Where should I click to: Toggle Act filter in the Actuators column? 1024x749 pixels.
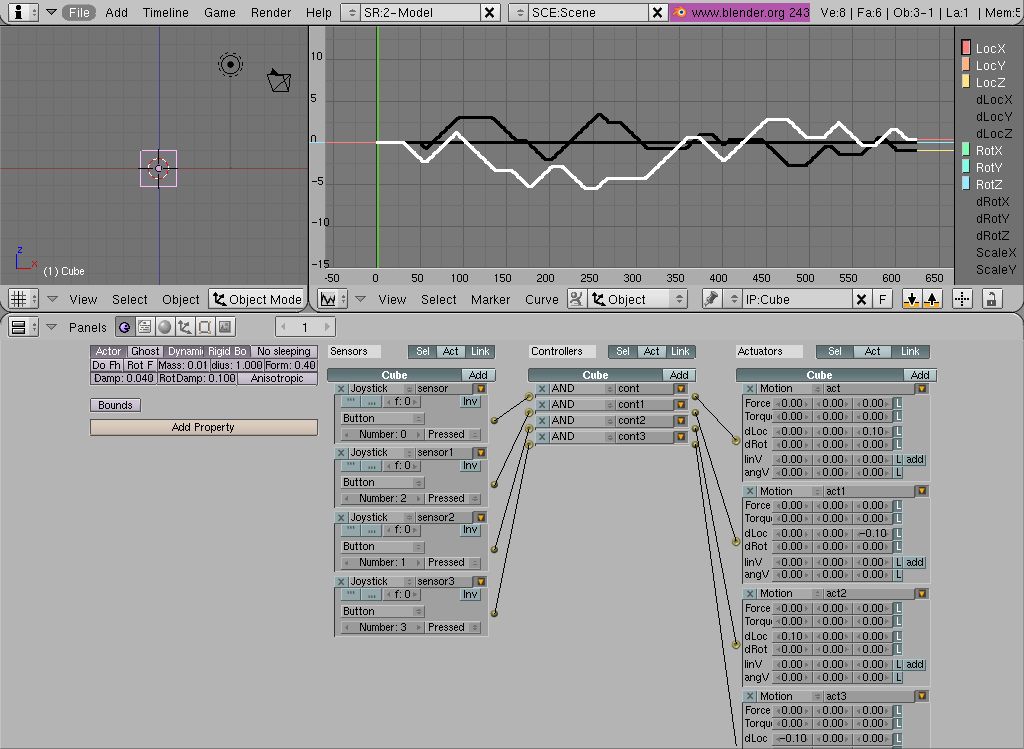[872, 351]
